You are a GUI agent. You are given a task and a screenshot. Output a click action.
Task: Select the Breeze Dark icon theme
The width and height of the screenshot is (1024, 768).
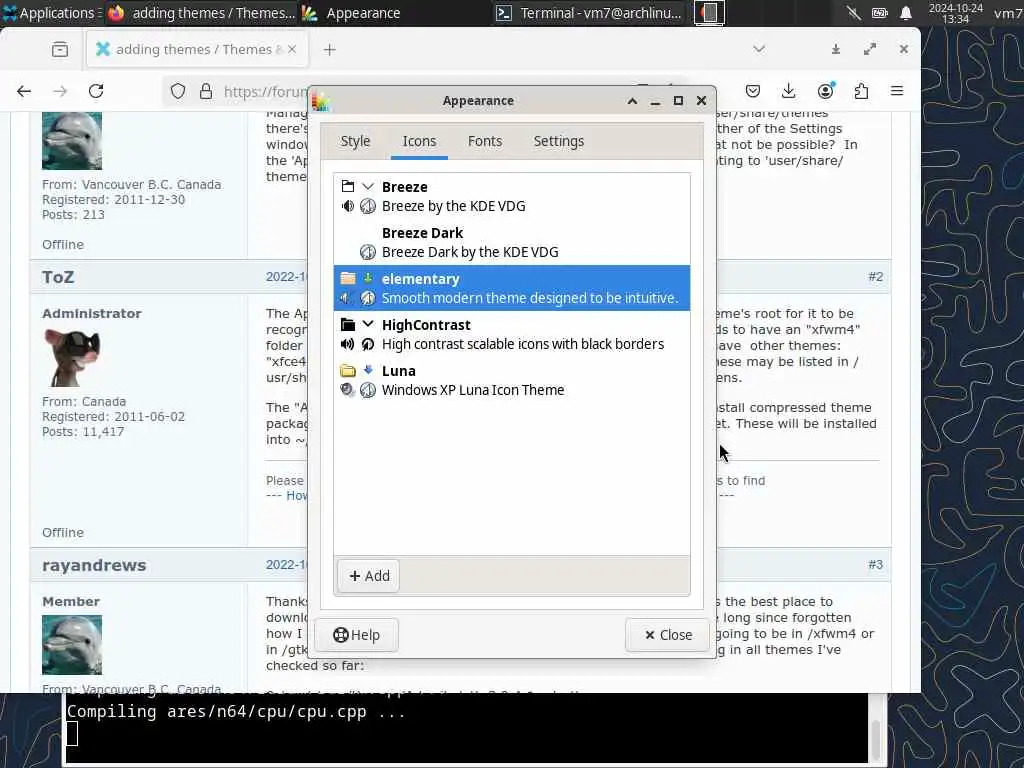[x=511, y=242]
